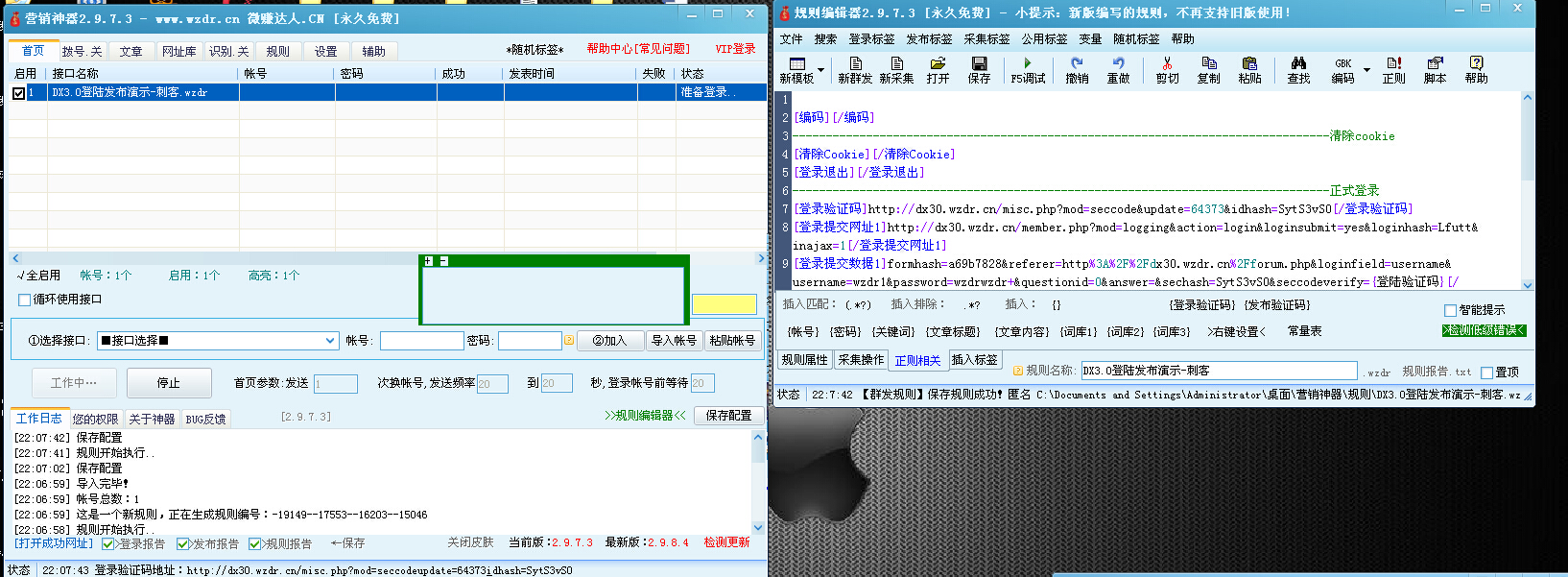Open the 登录标签 menu
Image resolution: width=1568 pixels, height=577 pixels.
coord(871,39)
